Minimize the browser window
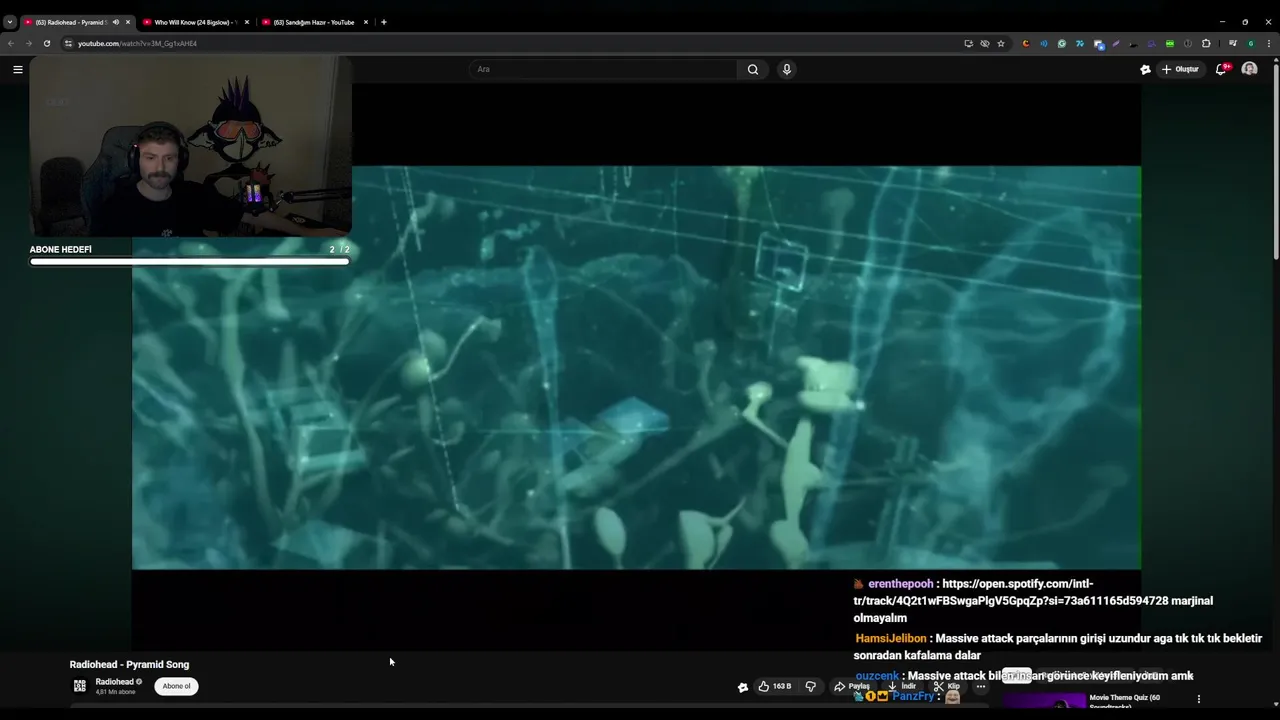 click(x=1221, y=22)
